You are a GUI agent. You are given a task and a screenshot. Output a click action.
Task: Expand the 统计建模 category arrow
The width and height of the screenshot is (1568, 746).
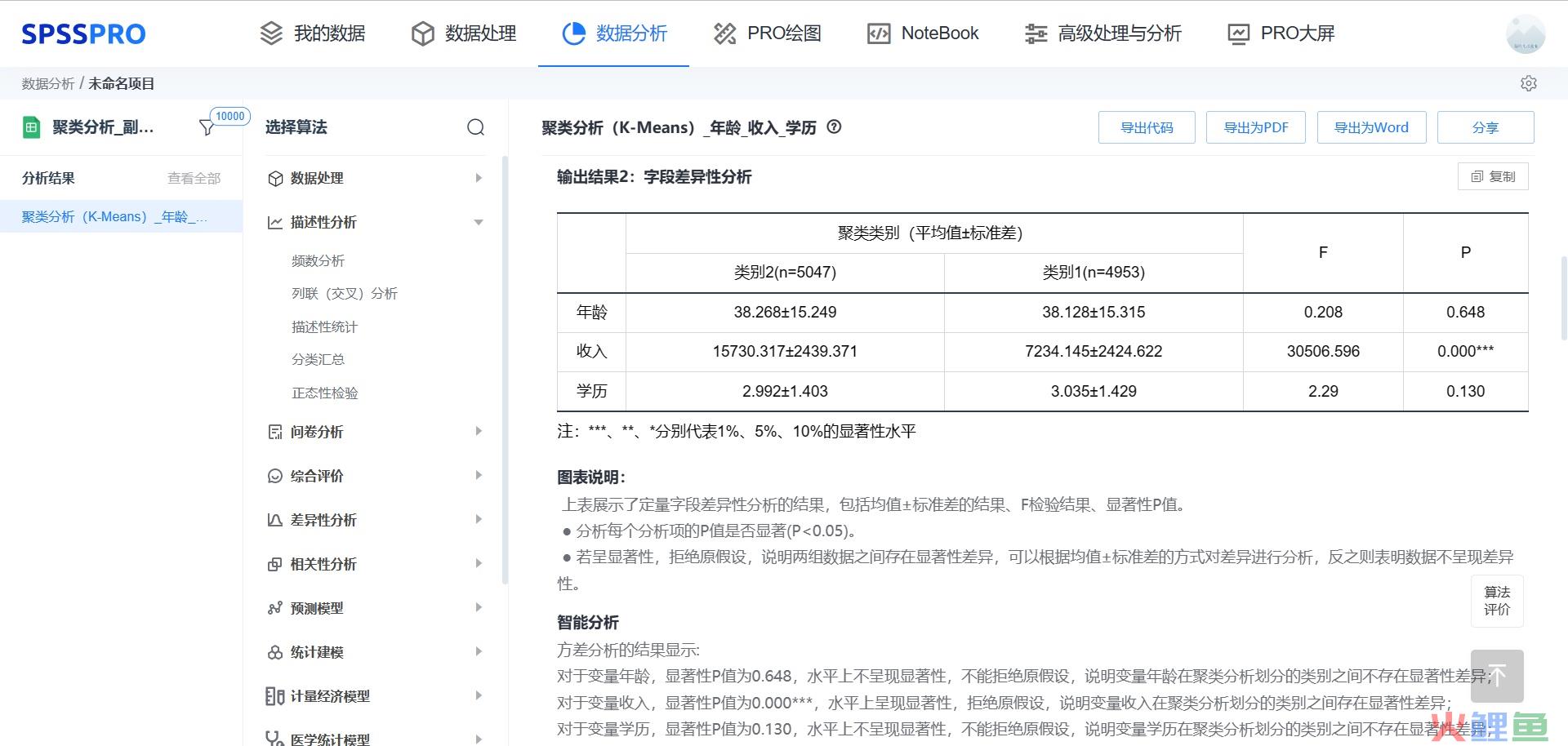click(x=479, y=652)
